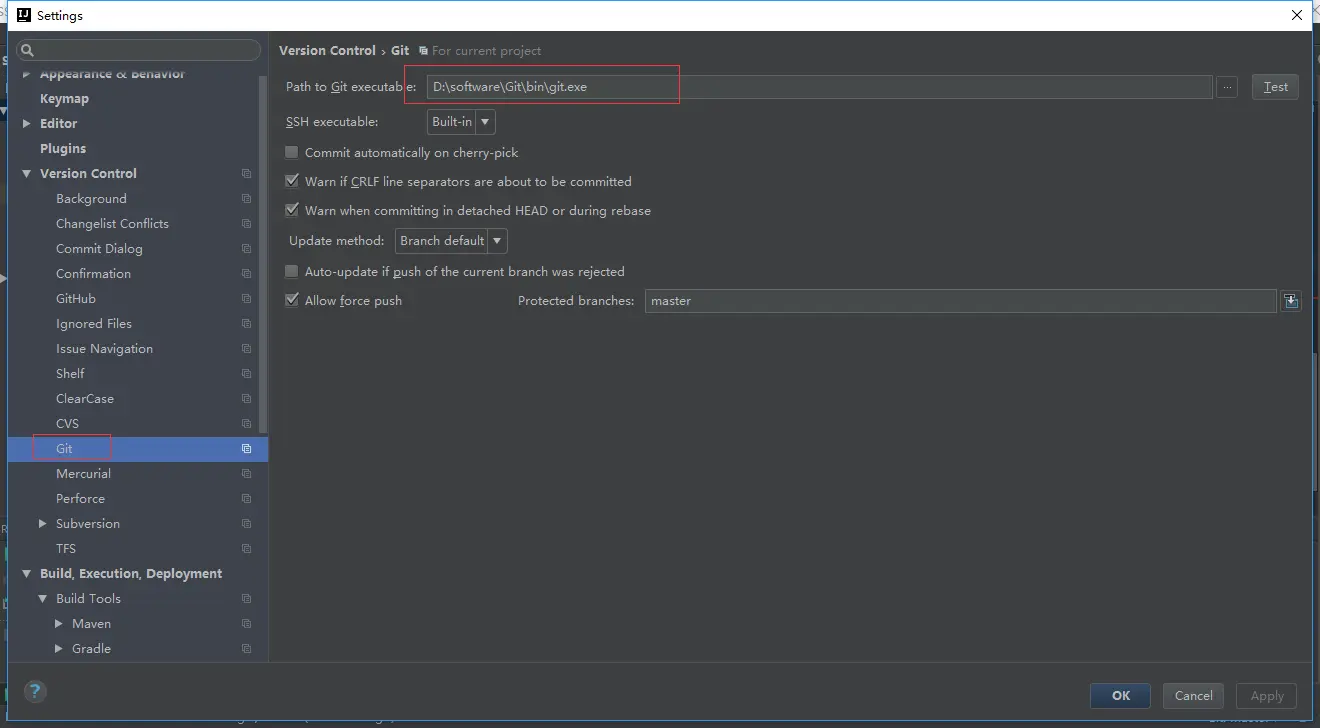The height and width of the screenshot is (728, 1320).
Task: Expand the Maven tree node
Action: point(59,624)
